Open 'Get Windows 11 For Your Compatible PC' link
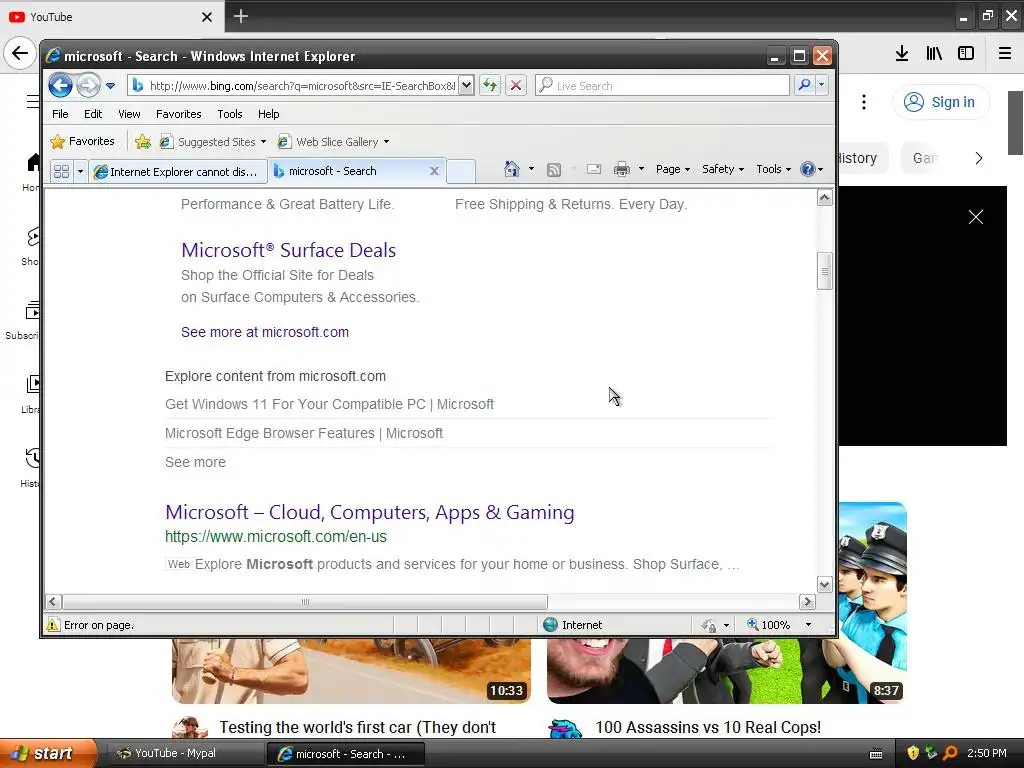Viewport: 1024px width, 768px height. click(329, 404)
